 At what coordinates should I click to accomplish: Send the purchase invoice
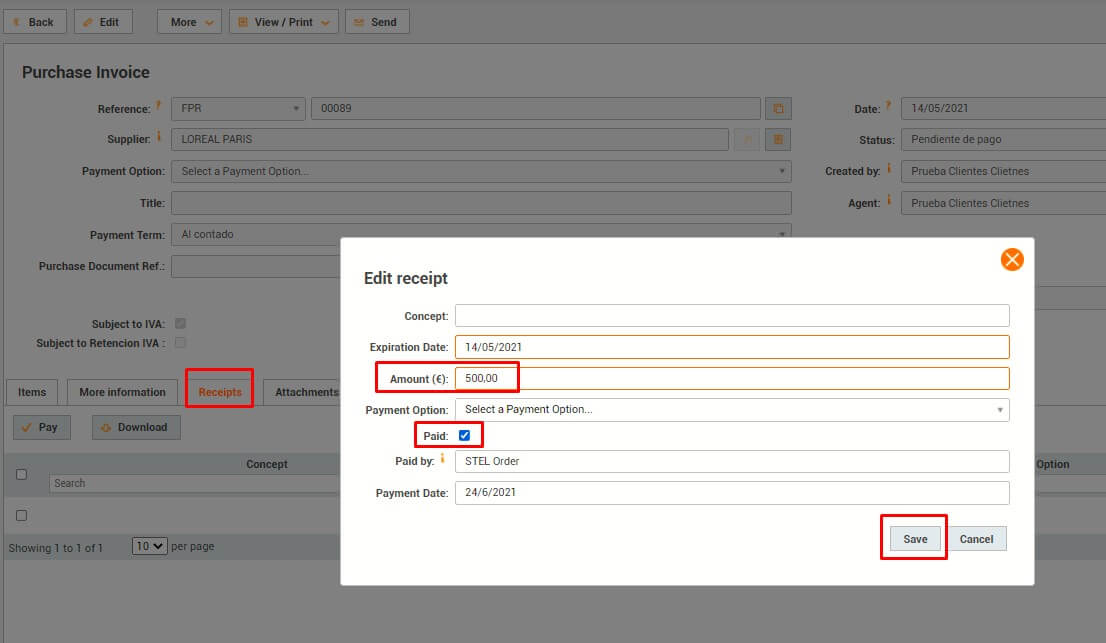click(x=377, y=22)
